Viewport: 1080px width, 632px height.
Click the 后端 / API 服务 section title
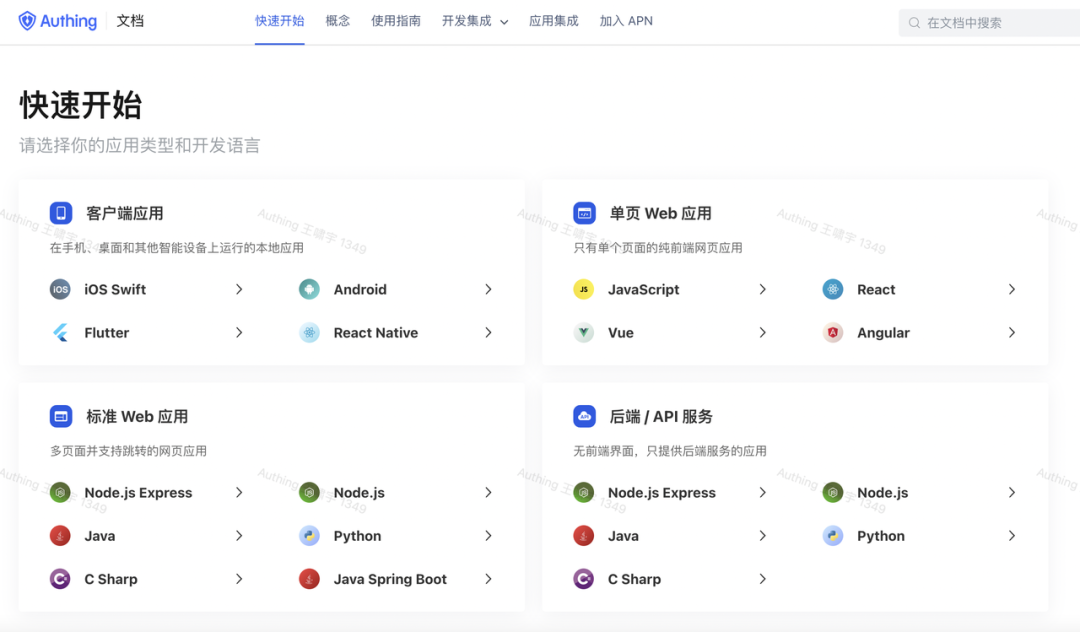pyautogui.click(x=661, y=417)
